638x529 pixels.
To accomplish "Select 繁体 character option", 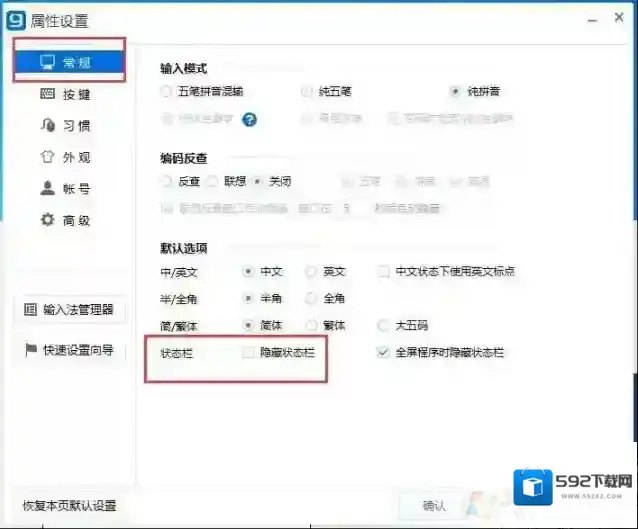I will (x=311, y=325).
